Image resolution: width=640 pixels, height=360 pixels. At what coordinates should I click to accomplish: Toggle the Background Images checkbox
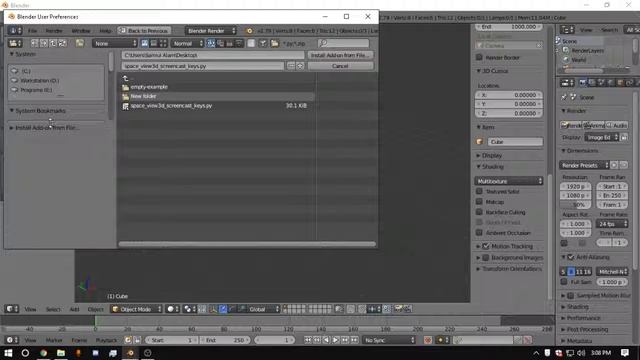(486, 258)
